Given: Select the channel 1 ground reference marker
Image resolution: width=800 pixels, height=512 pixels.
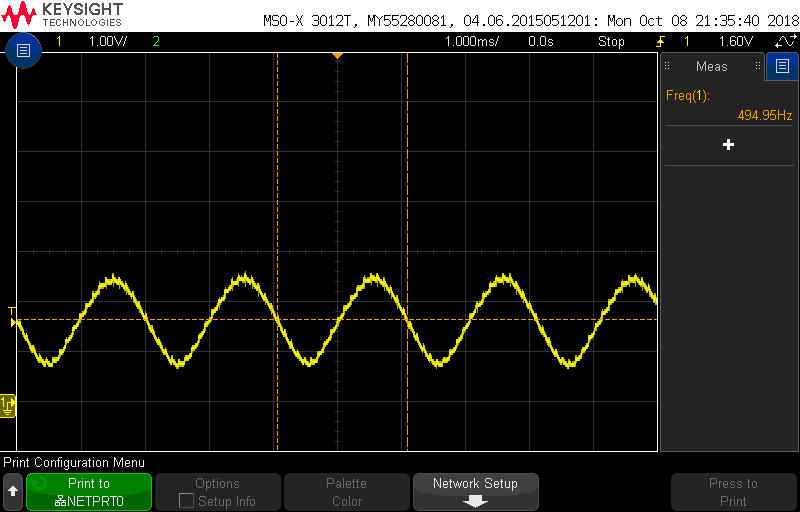Looking at the screenshot, I should 8,406.
